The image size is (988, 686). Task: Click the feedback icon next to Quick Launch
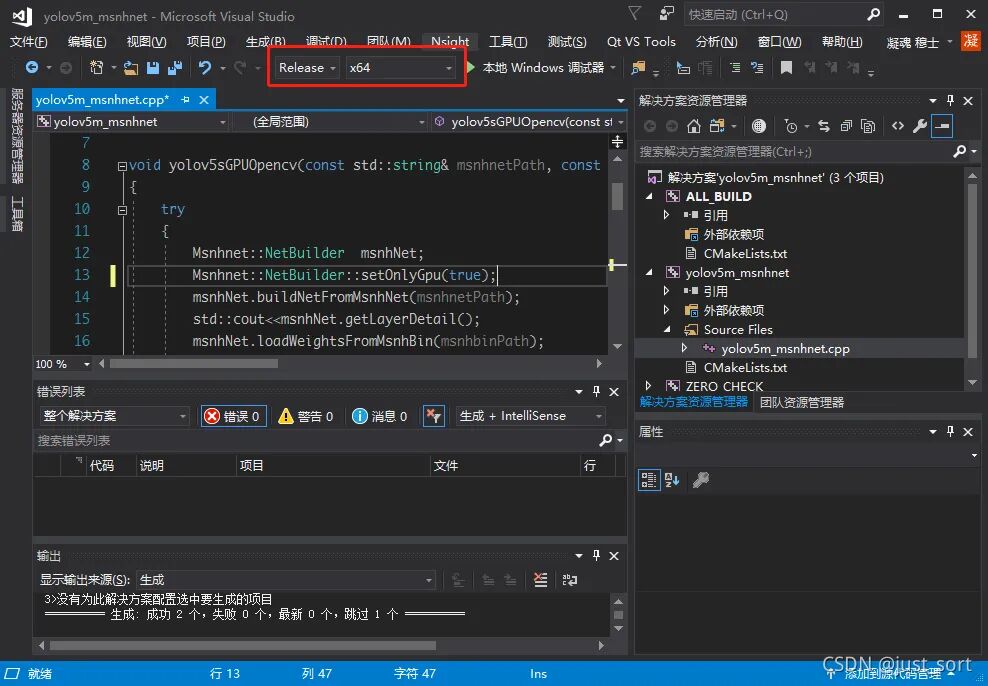pyautogui.click(x=666, y=14)
